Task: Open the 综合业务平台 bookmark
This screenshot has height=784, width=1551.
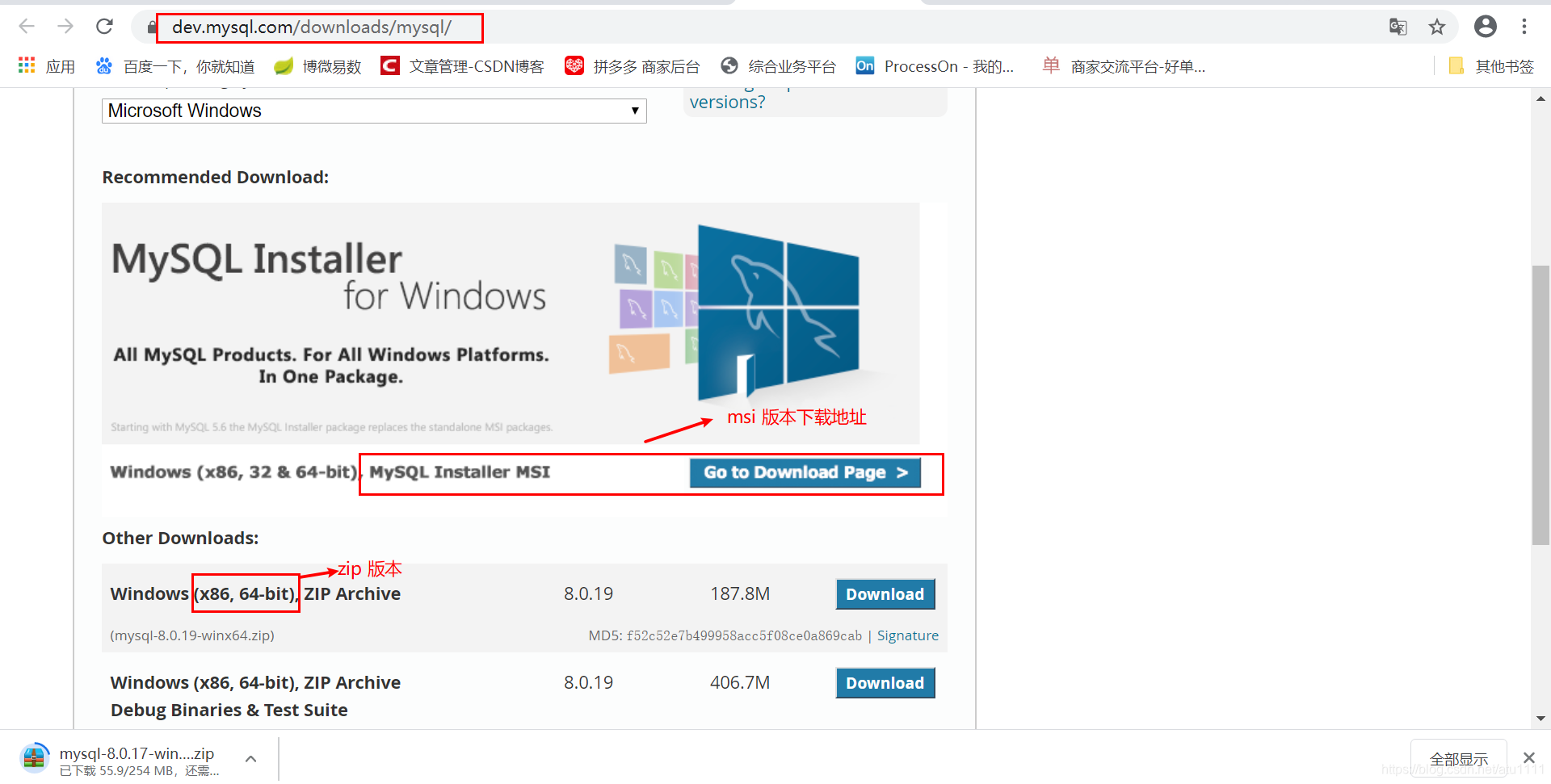Action: click(x=779, y=66)
